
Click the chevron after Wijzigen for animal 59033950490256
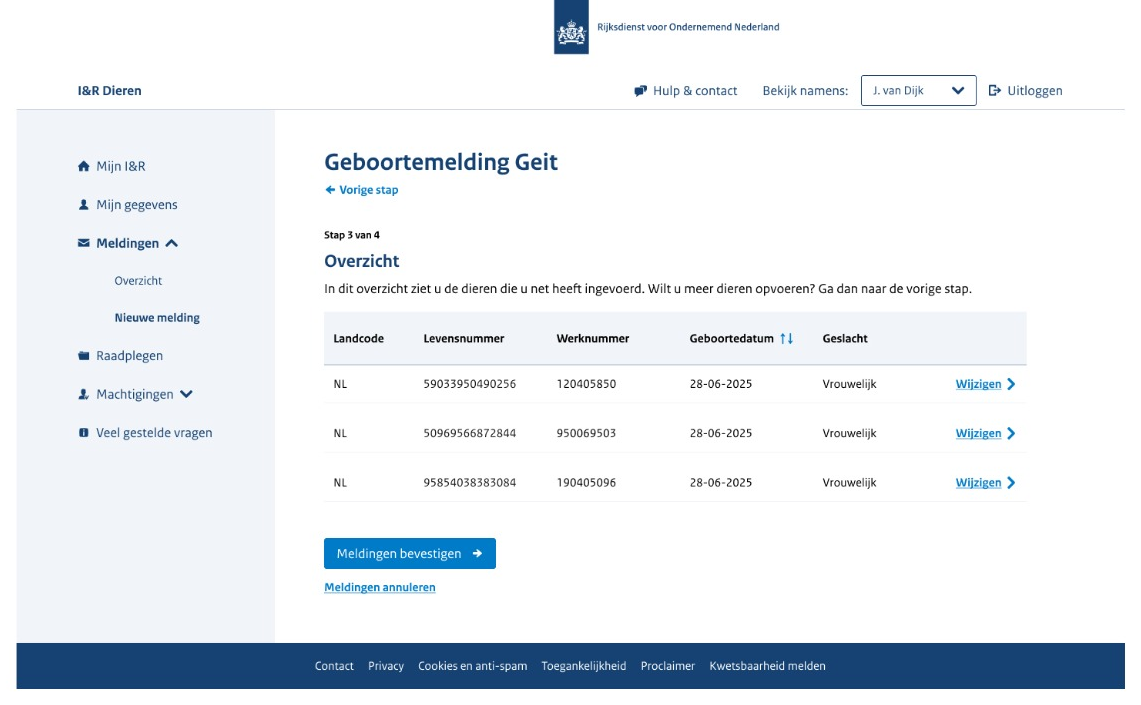[1011, 384]
